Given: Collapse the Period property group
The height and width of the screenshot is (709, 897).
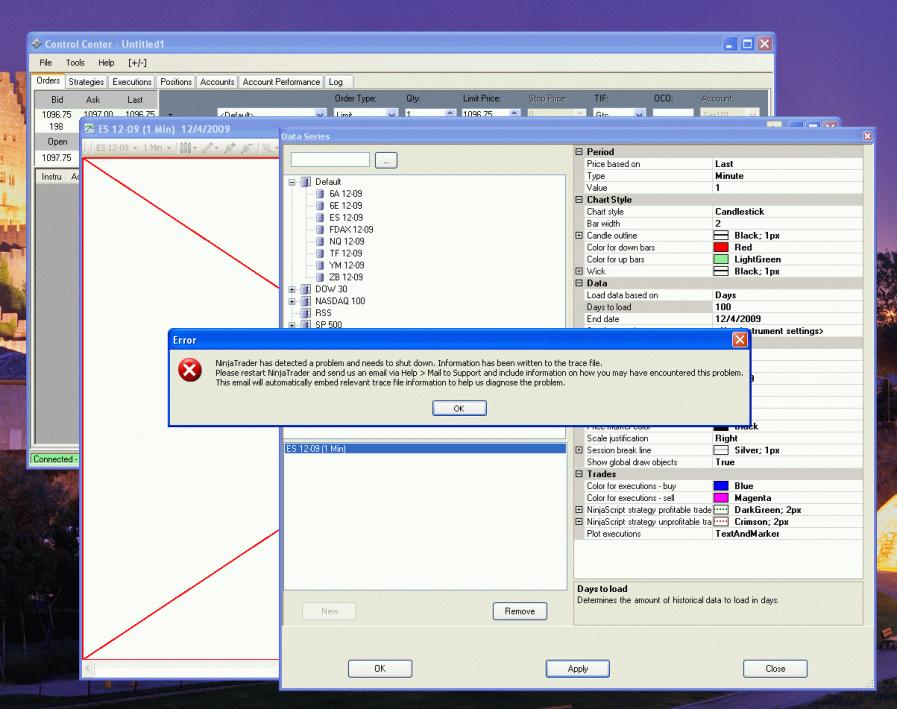Looking at the screenshot, I should (579, 152).
